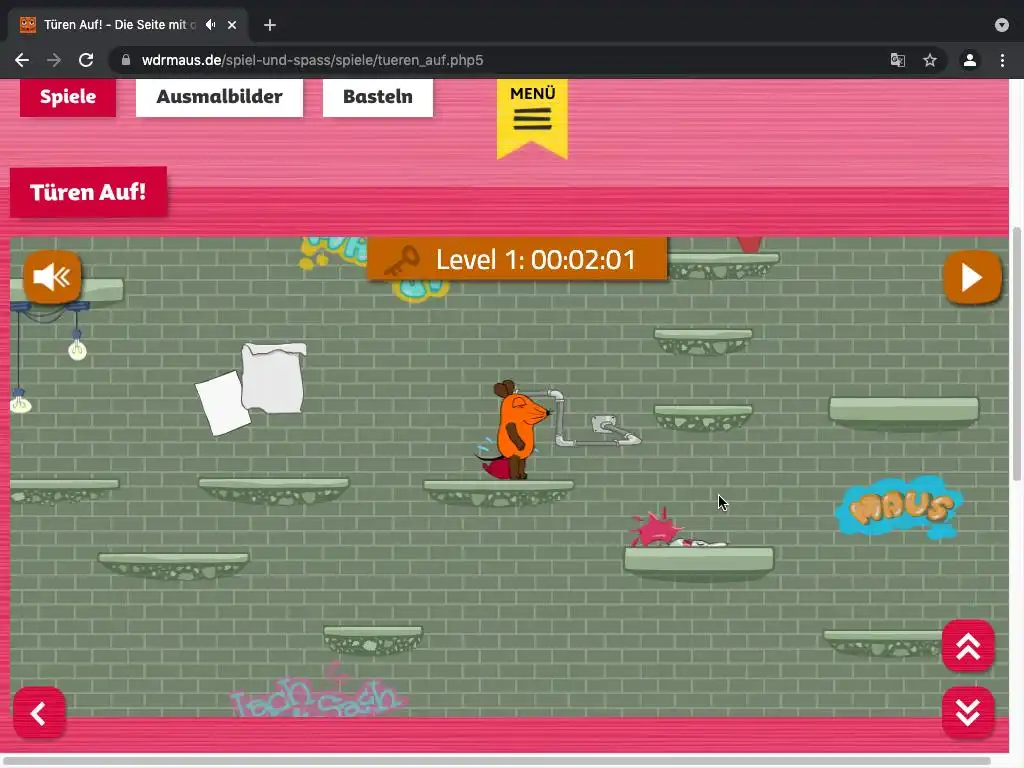Image resolution: width=1024 pixels, height=768 pixels.
Task: Click the horizontal page scrollbar
Action: click(496, 761)
